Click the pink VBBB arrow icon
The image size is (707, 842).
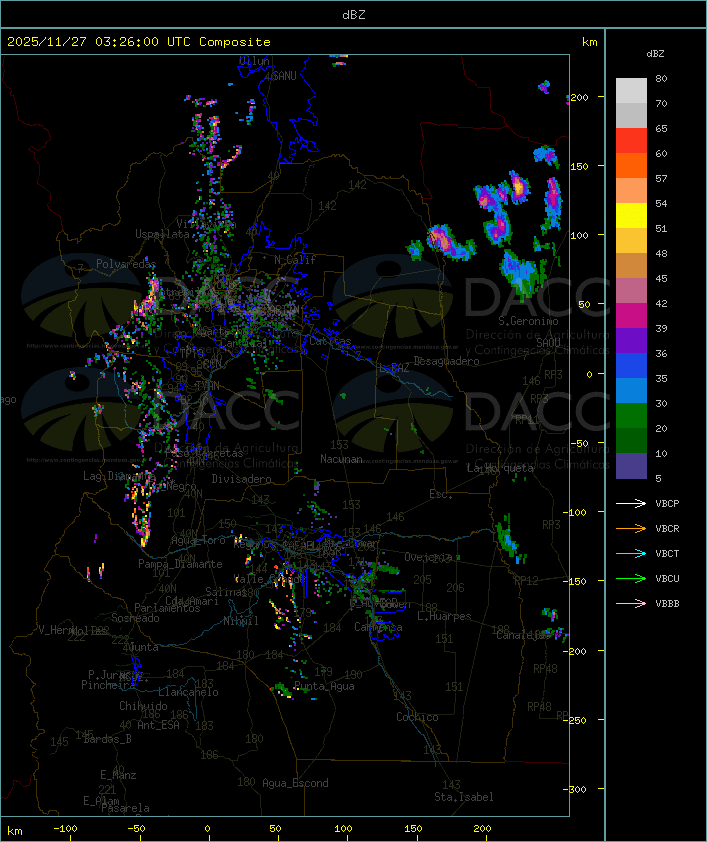[x=631, y=603]
